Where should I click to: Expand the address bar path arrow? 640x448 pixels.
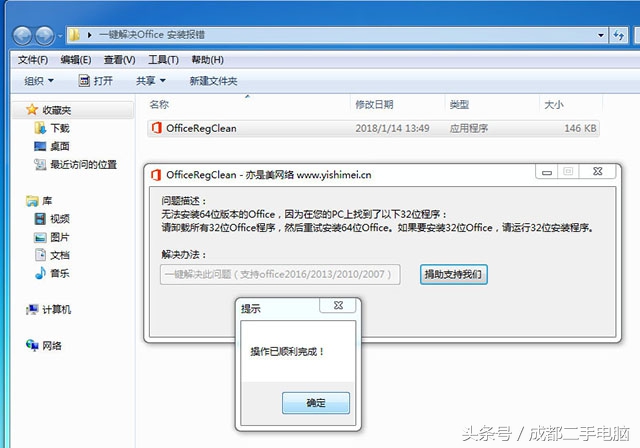(x=89, y=35)
